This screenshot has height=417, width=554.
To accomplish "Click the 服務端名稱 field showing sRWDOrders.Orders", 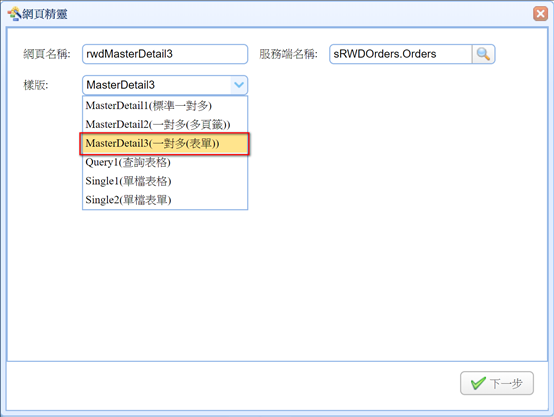I will coord(401,54).
